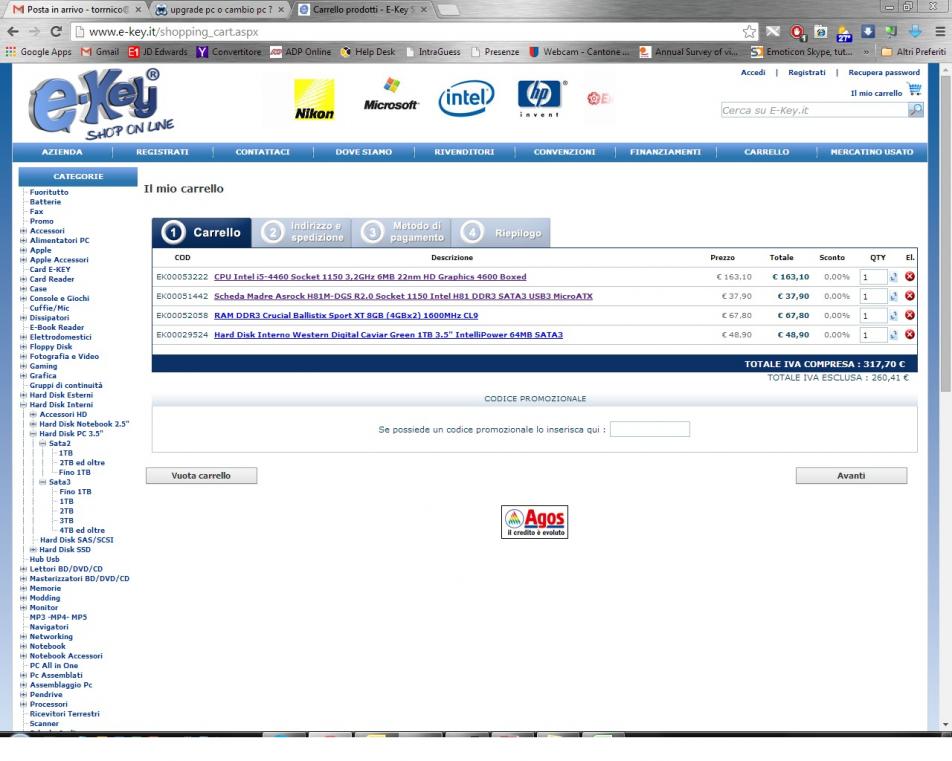Empty the cart with Vuota carrello

click(x=201, y=476)
